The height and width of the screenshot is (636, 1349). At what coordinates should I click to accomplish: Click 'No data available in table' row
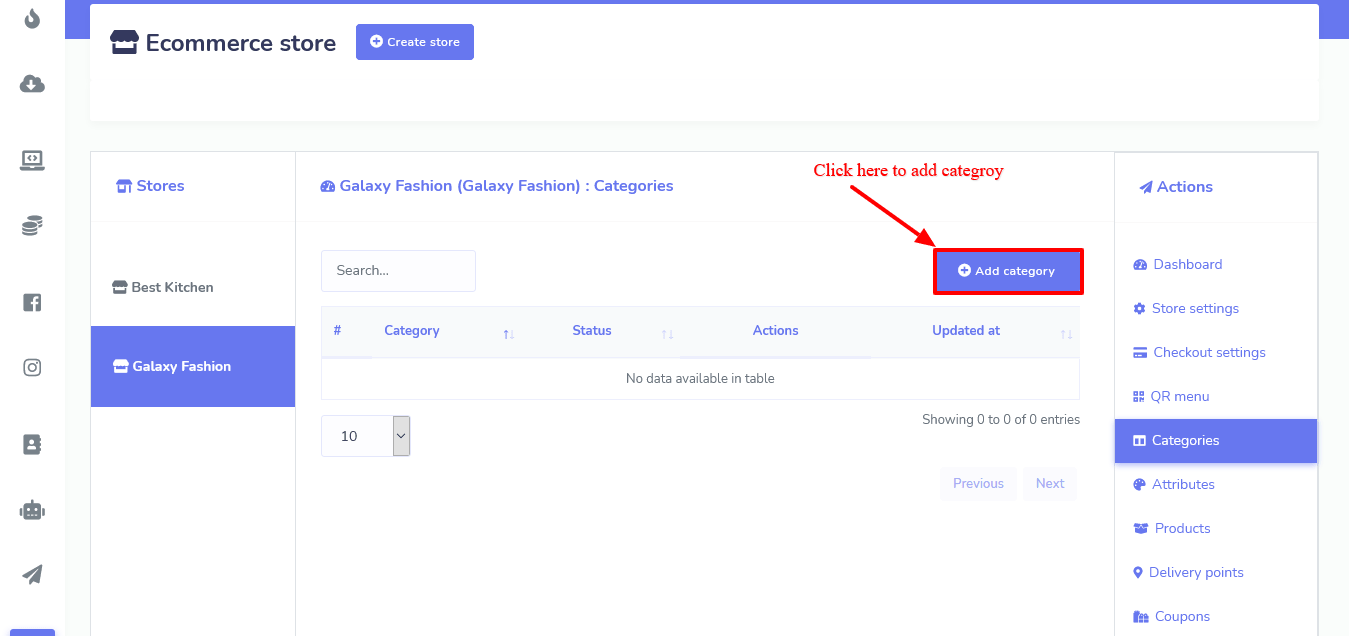[700, 379]
